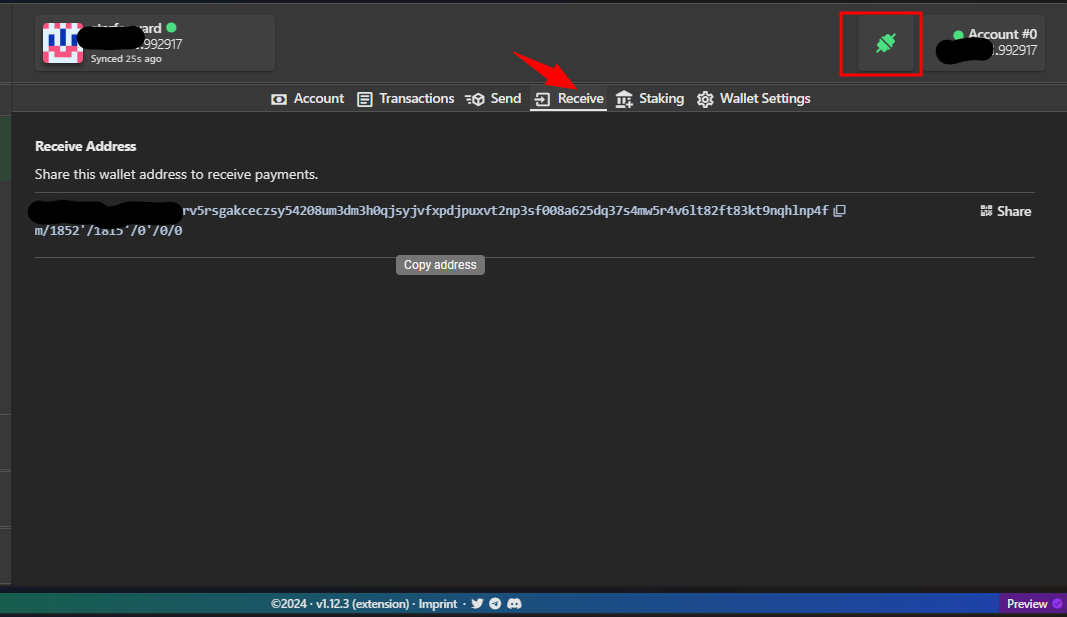
Task: Open Twitter from the footer bird icon
Action: tap(477, 603)
